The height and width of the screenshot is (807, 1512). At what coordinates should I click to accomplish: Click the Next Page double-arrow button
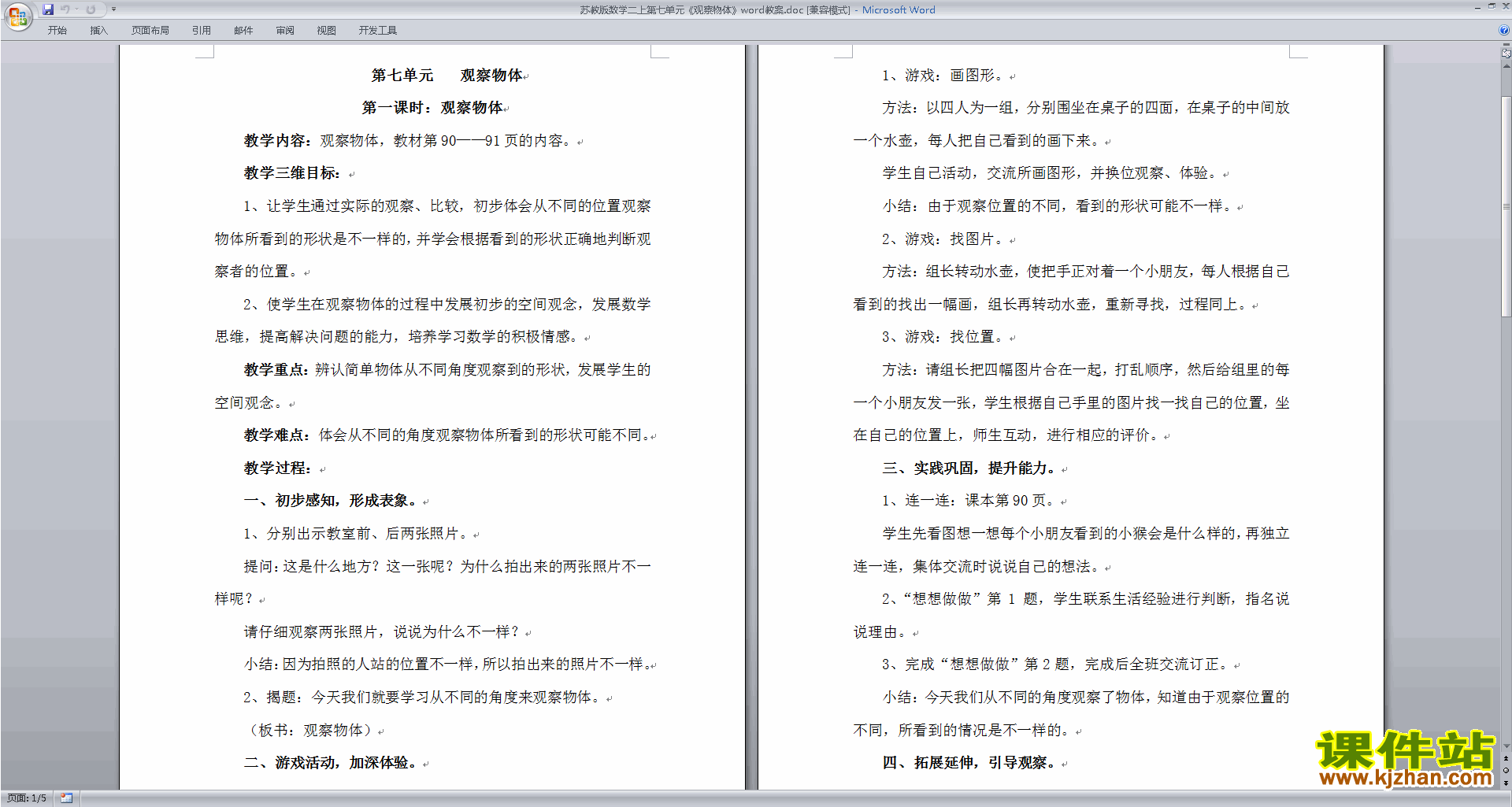point(1506,783)
